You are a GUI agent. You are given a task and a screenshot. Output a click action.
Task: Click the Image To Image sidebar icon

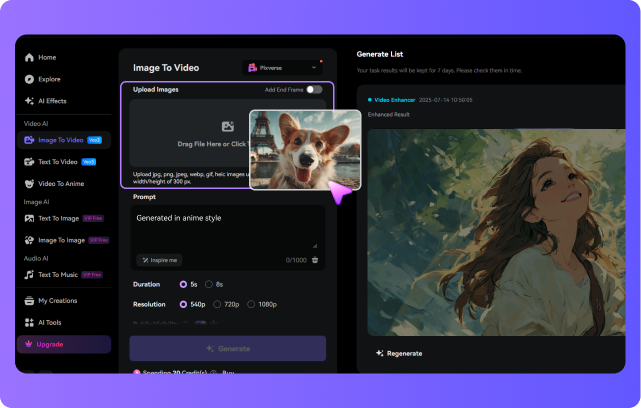(29, 240)
